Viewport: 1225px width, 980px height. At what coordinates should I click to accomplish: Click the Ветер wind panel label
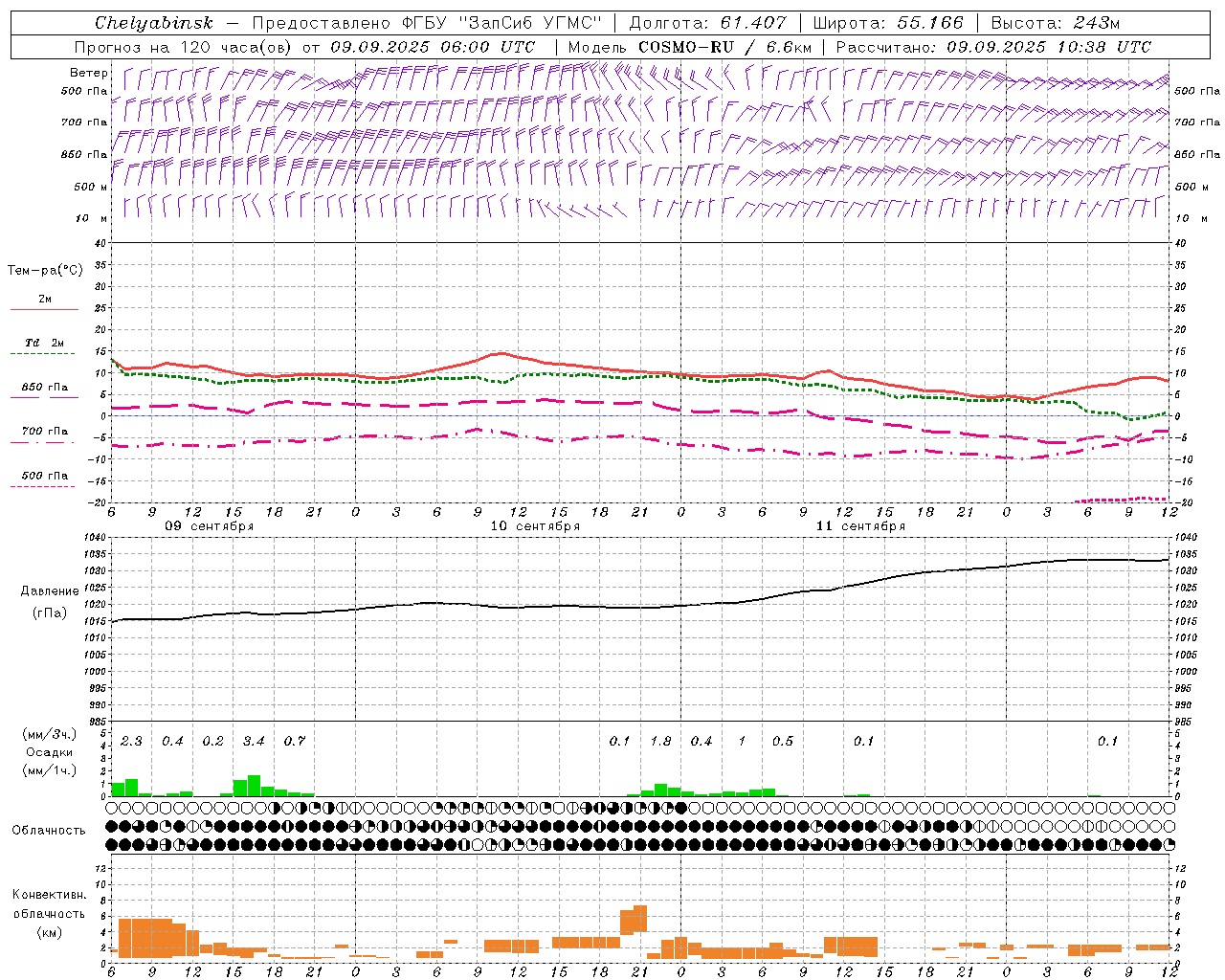click(89, 73)
